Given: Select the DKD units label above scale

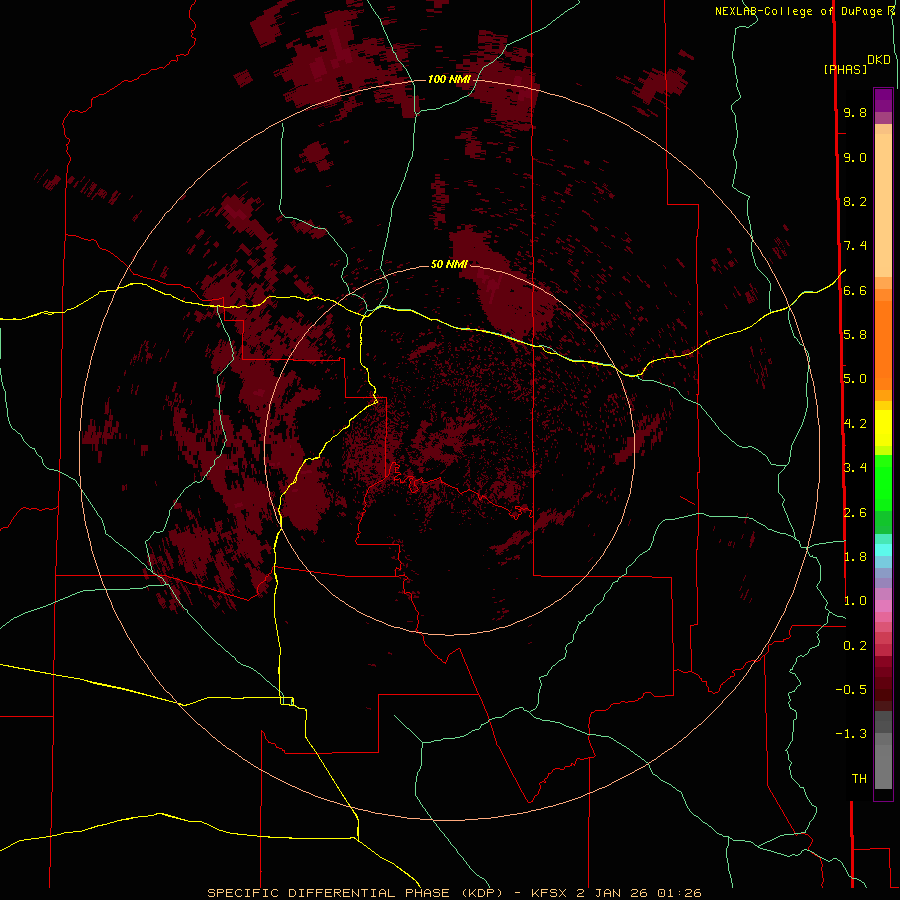Looking at the screenshot, I should (x=879, y=60).
